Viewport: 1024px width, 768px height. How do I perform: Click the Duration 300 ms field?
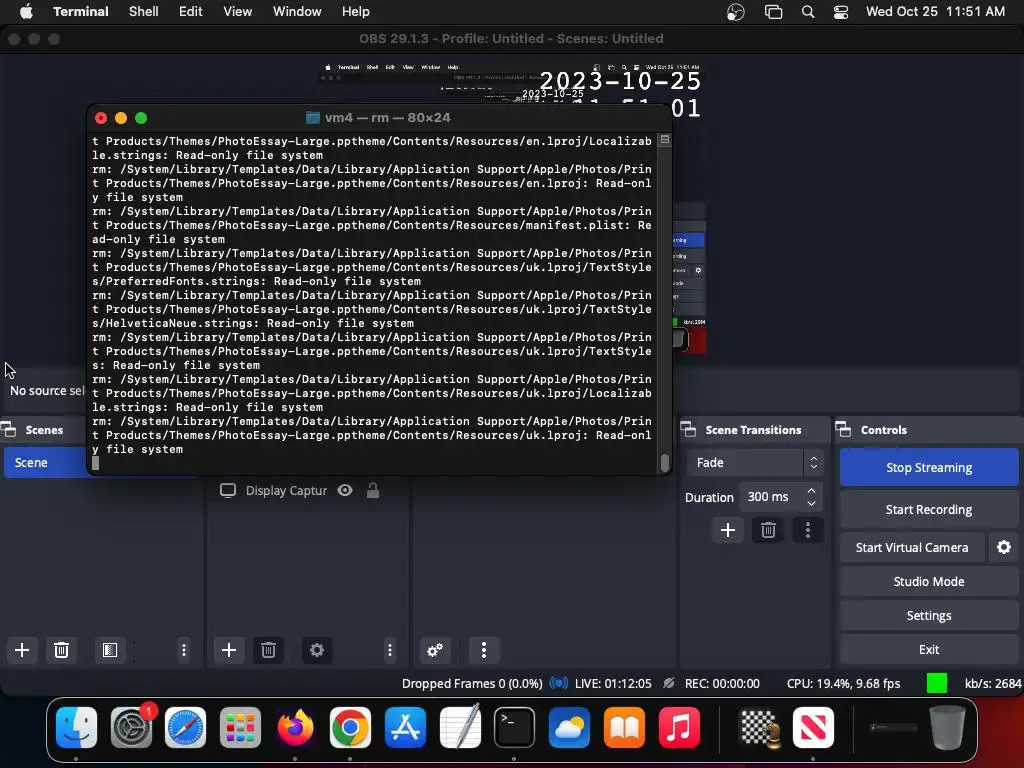point(771,497)
